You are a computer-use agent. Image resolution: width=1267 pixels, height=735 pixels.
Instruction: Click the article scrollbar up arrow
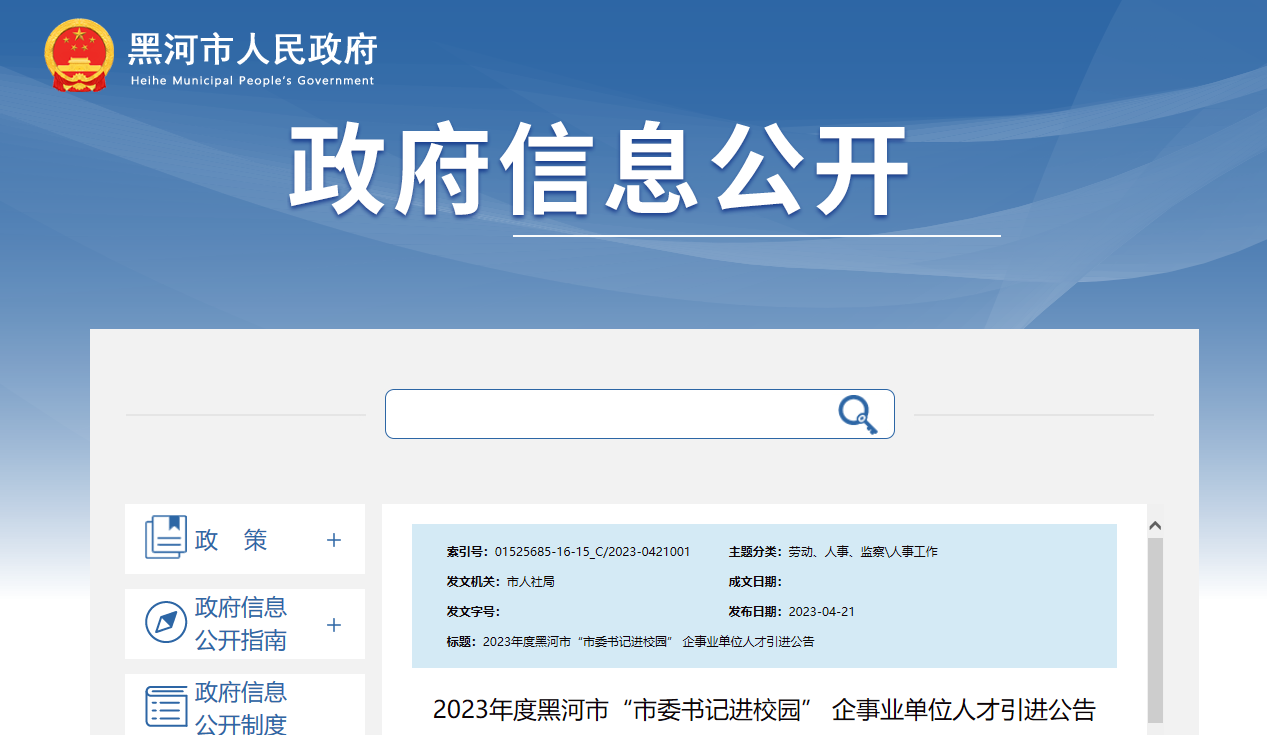pos(1155,525)
